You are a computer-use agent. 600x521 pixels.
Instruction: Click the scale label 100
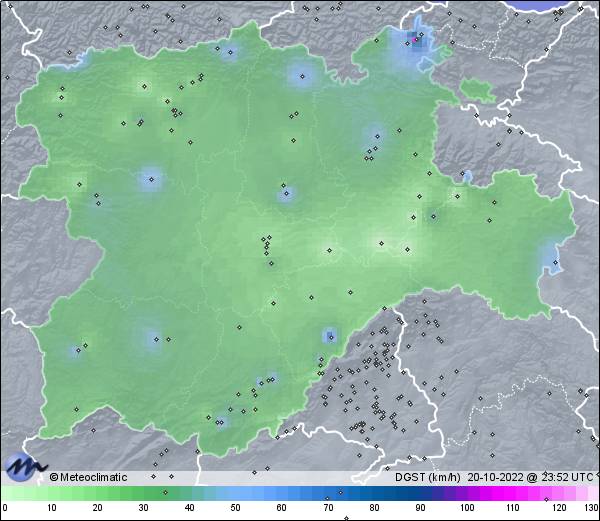(467, 508)
